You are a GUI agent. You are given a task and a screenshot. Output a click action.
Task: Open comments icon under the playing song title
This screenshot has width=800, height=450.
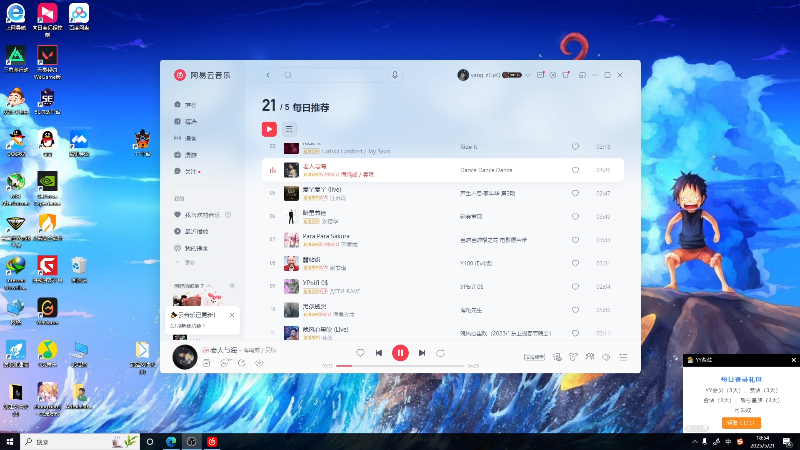pyautogui.click(x=224, y=363)
